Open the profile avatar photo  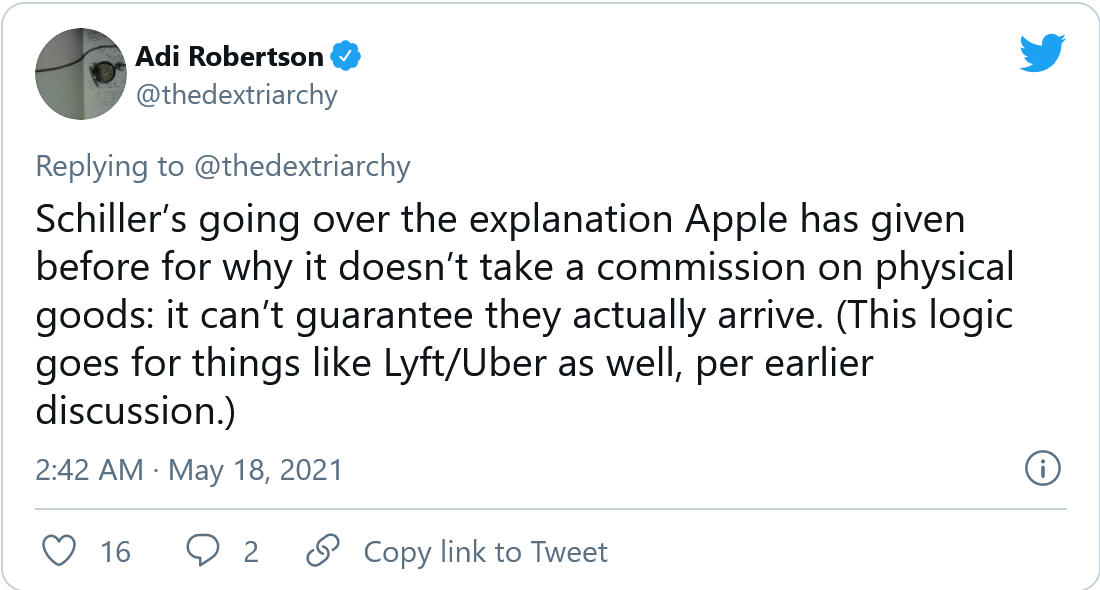click(80, 75)
